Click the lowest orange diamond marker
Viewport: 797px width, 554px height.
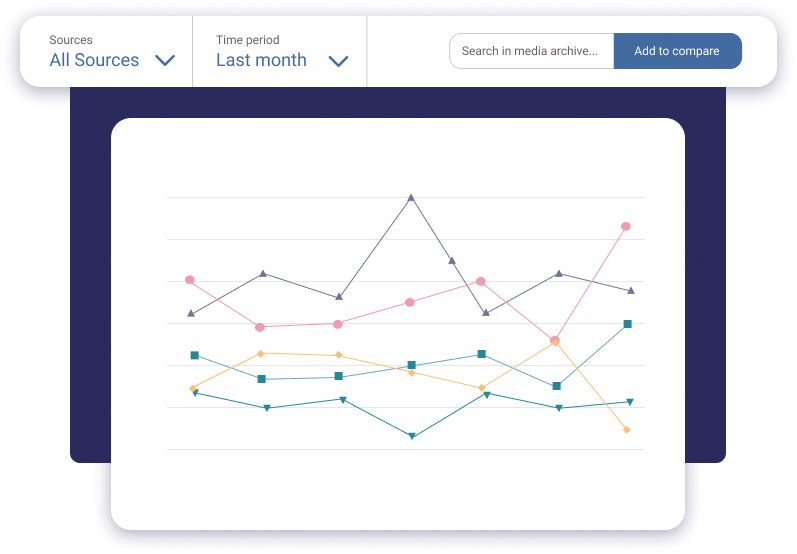coord(627,430)
